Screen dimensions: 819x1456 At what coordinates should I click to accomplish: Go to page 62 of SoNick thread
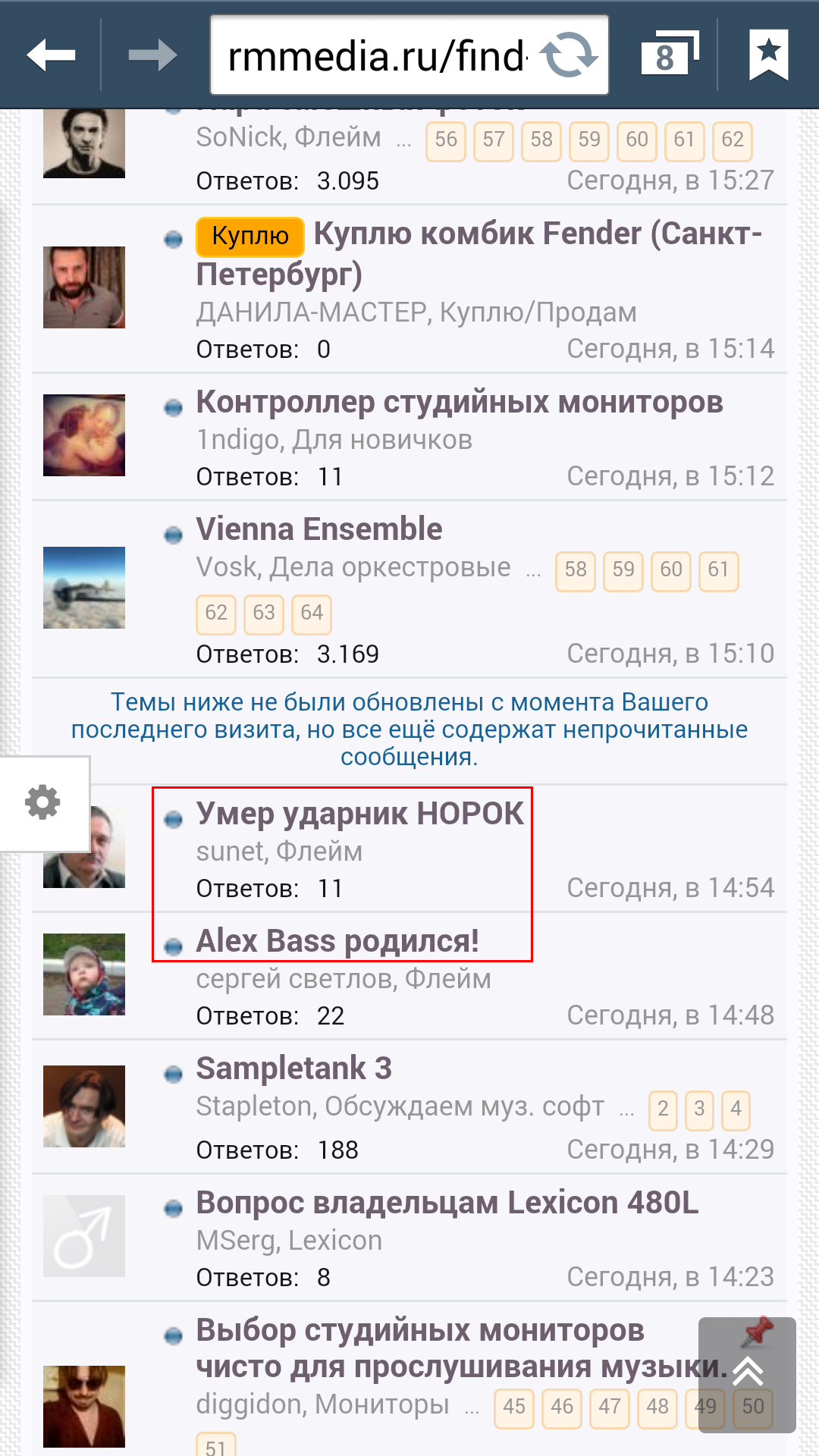pos(733,141)
